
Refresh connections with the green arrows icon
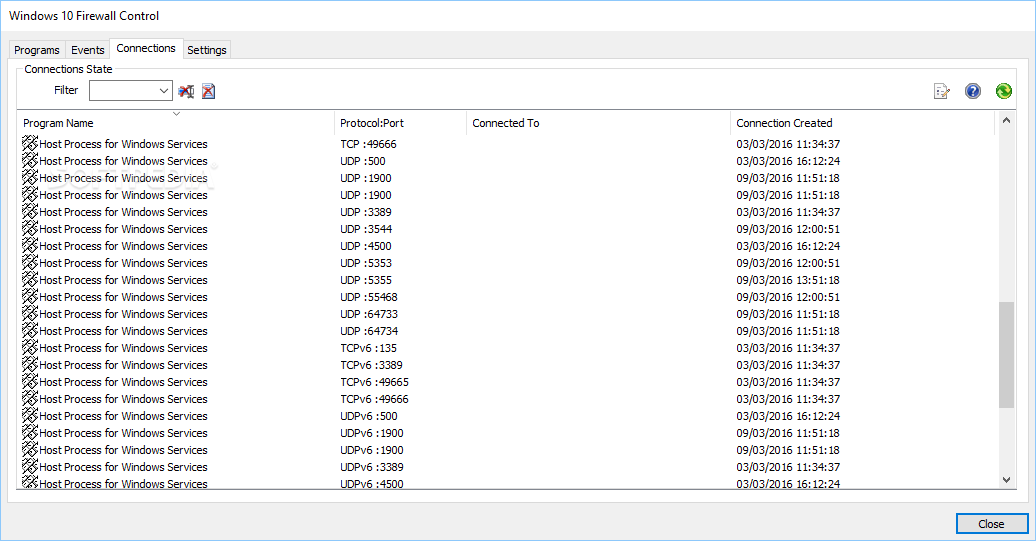(x=1004, y=91)
